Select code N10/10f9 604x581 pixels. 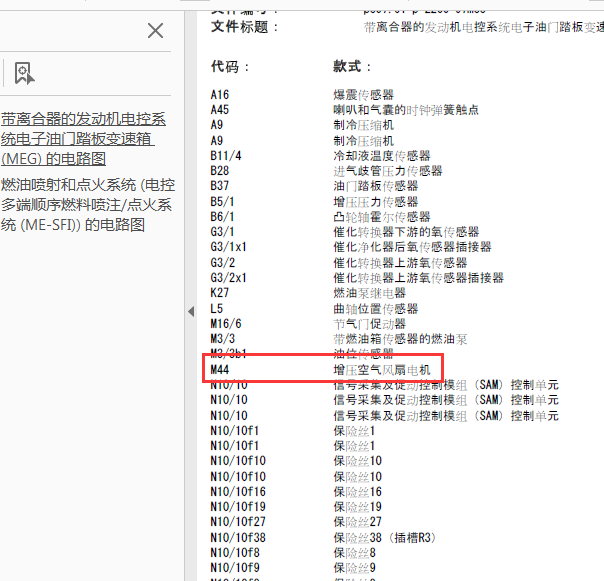235,567
